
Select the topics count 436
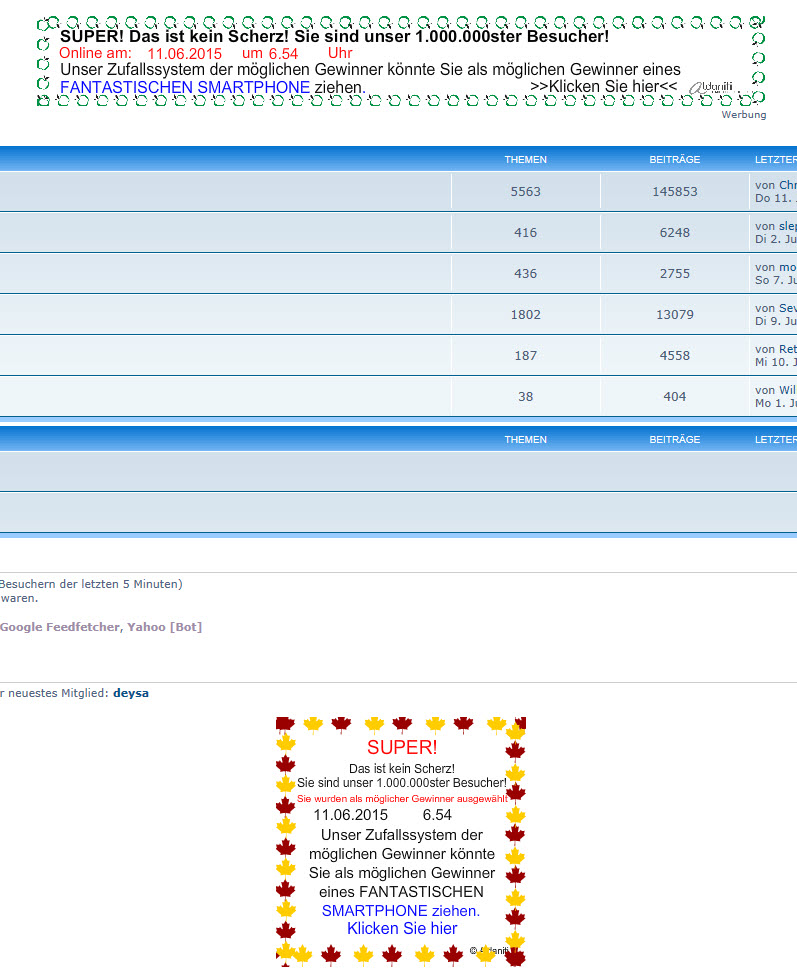point(525,273)
